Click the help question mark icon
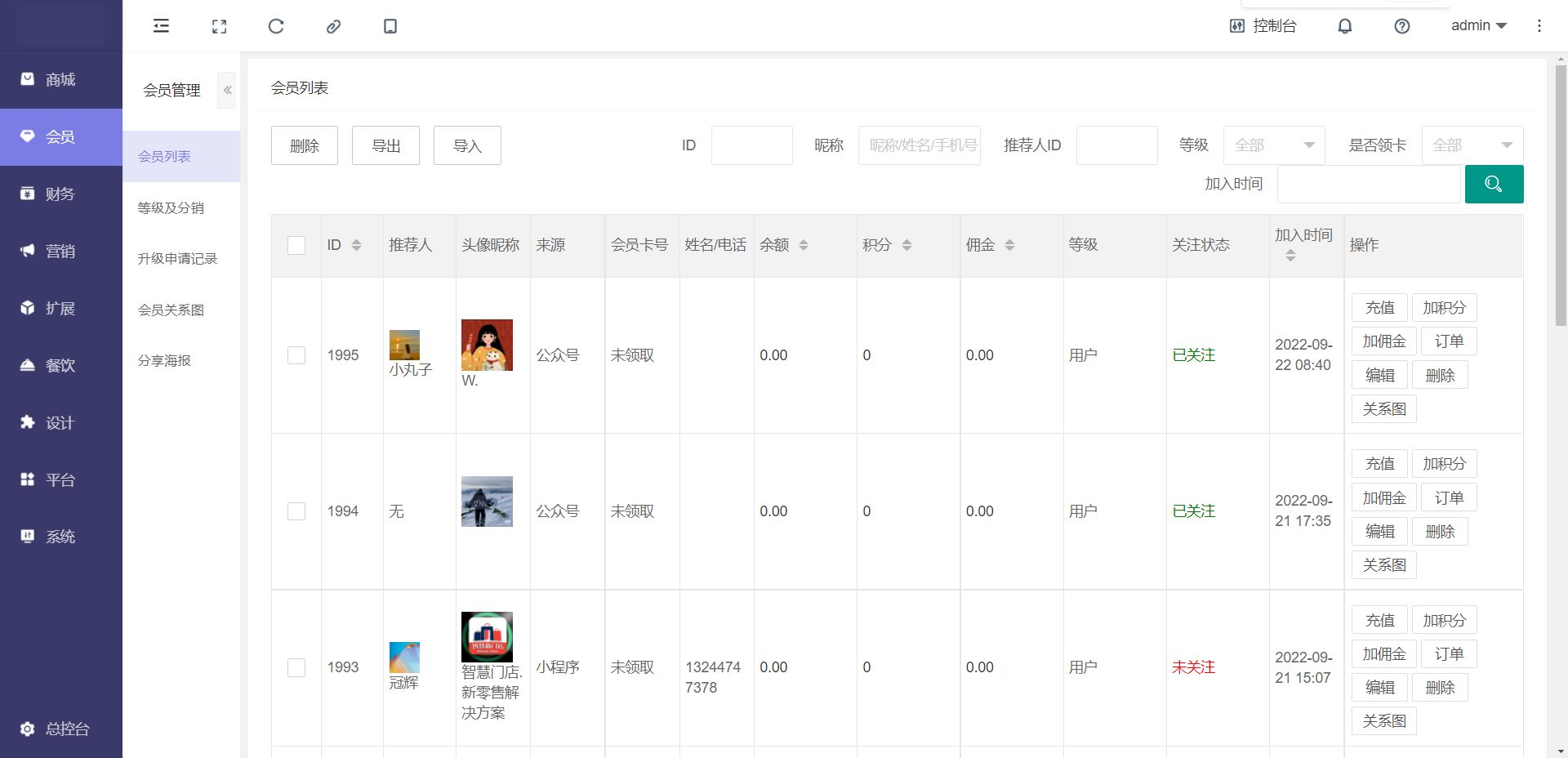1568x758 pixels. tap(1401, 26)
